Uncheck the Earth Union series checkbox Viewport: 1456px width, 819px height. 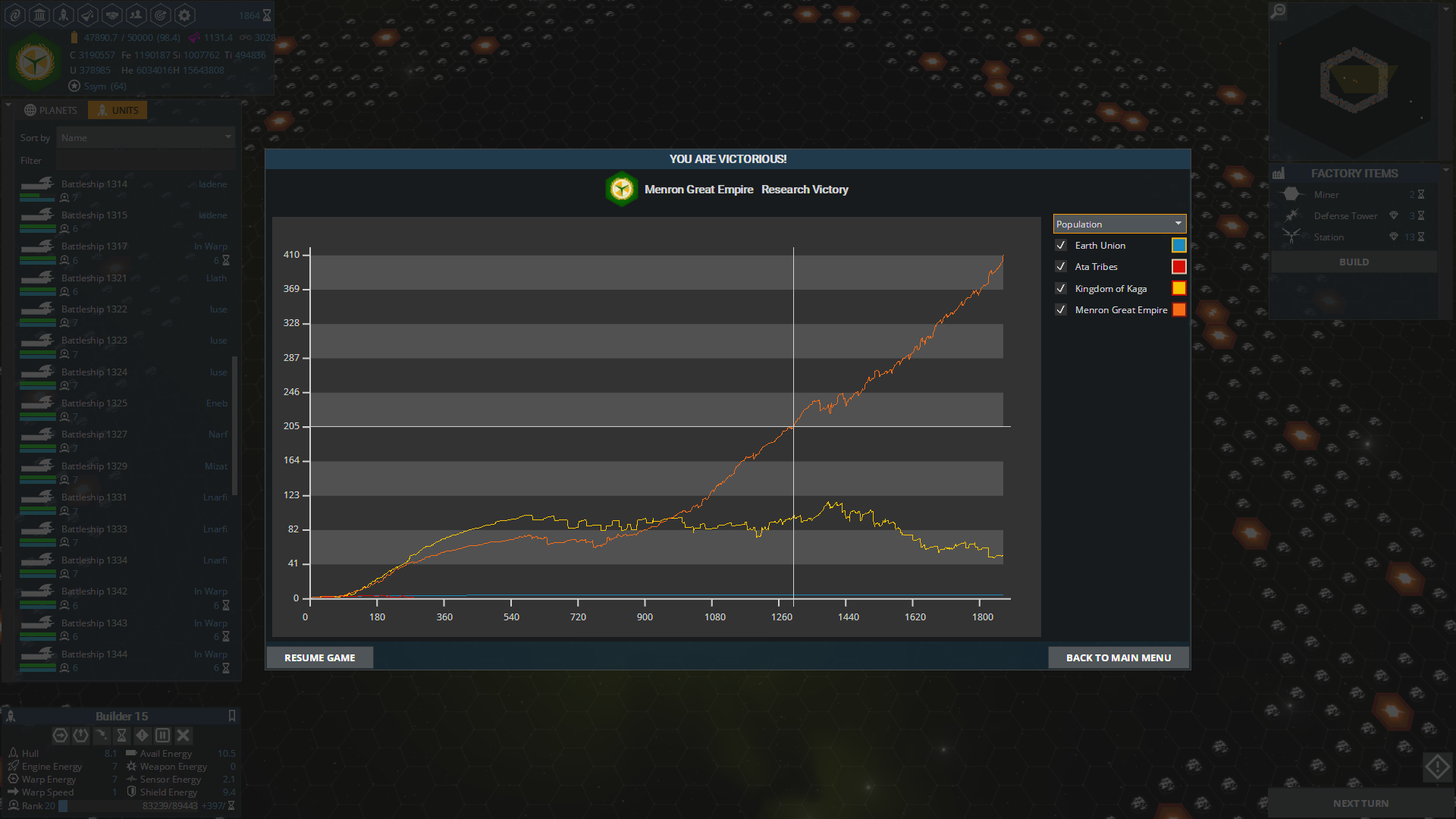click(1061, 246)
